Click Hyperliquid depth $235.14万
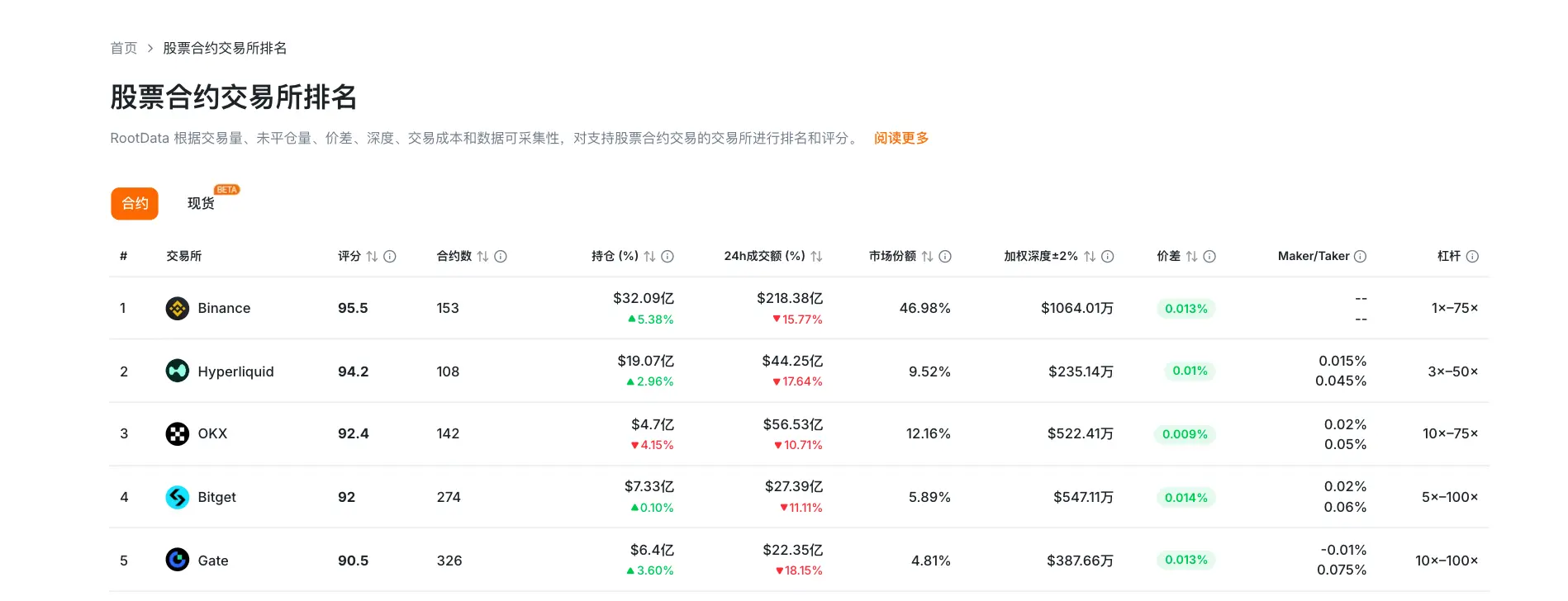The width and height of the screenshot is (1568, 601). [x=1081, y=371]
